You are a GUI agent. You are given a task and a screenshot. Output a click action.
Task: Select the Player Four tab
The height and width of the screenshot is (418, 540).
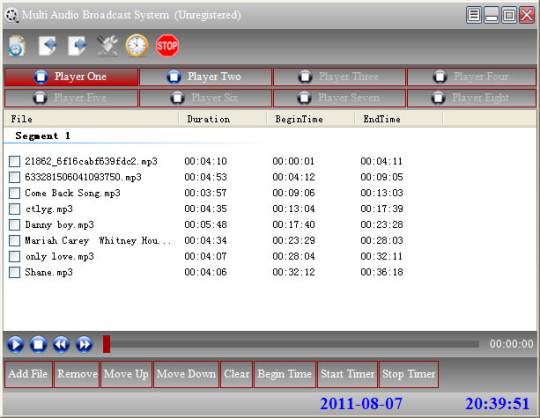(x=471, y=76)
